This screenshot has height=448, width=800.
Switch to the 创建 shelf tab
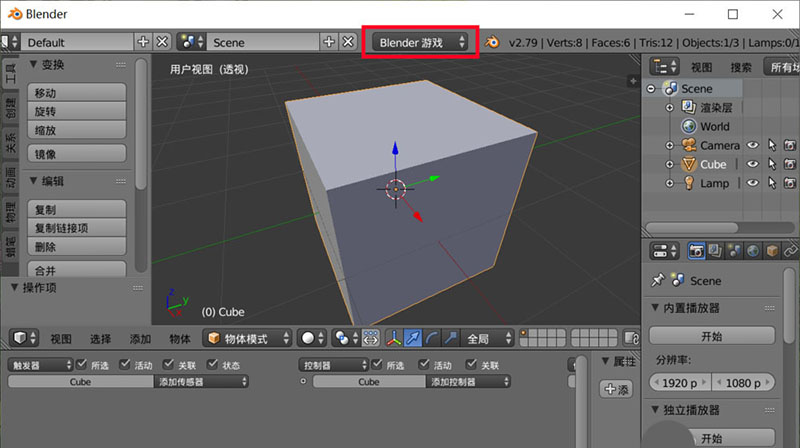[10, 109]
